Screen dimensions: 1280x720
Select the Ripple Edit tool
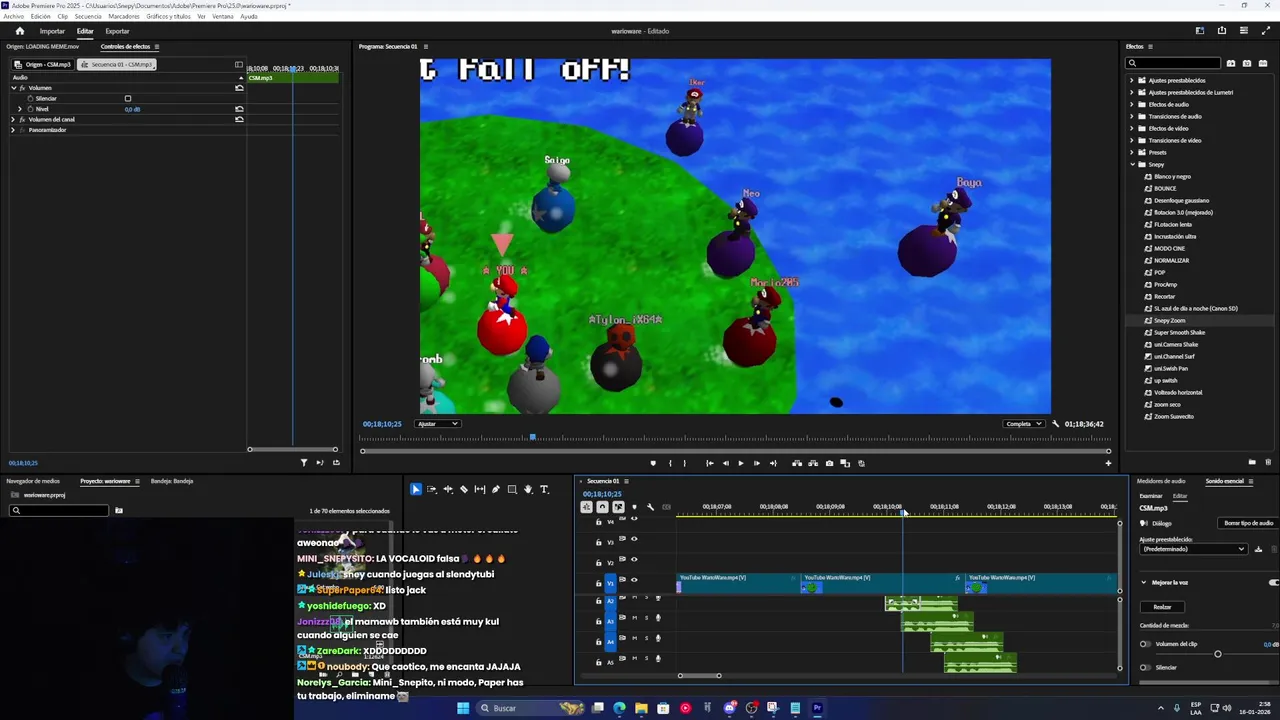coord(448,489)
